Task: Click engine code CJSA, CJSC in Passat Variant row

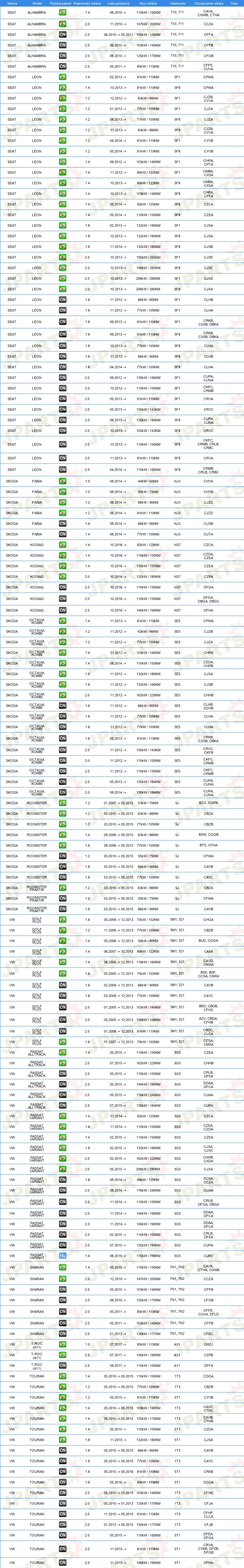Action: click(x=209, y=1148)
